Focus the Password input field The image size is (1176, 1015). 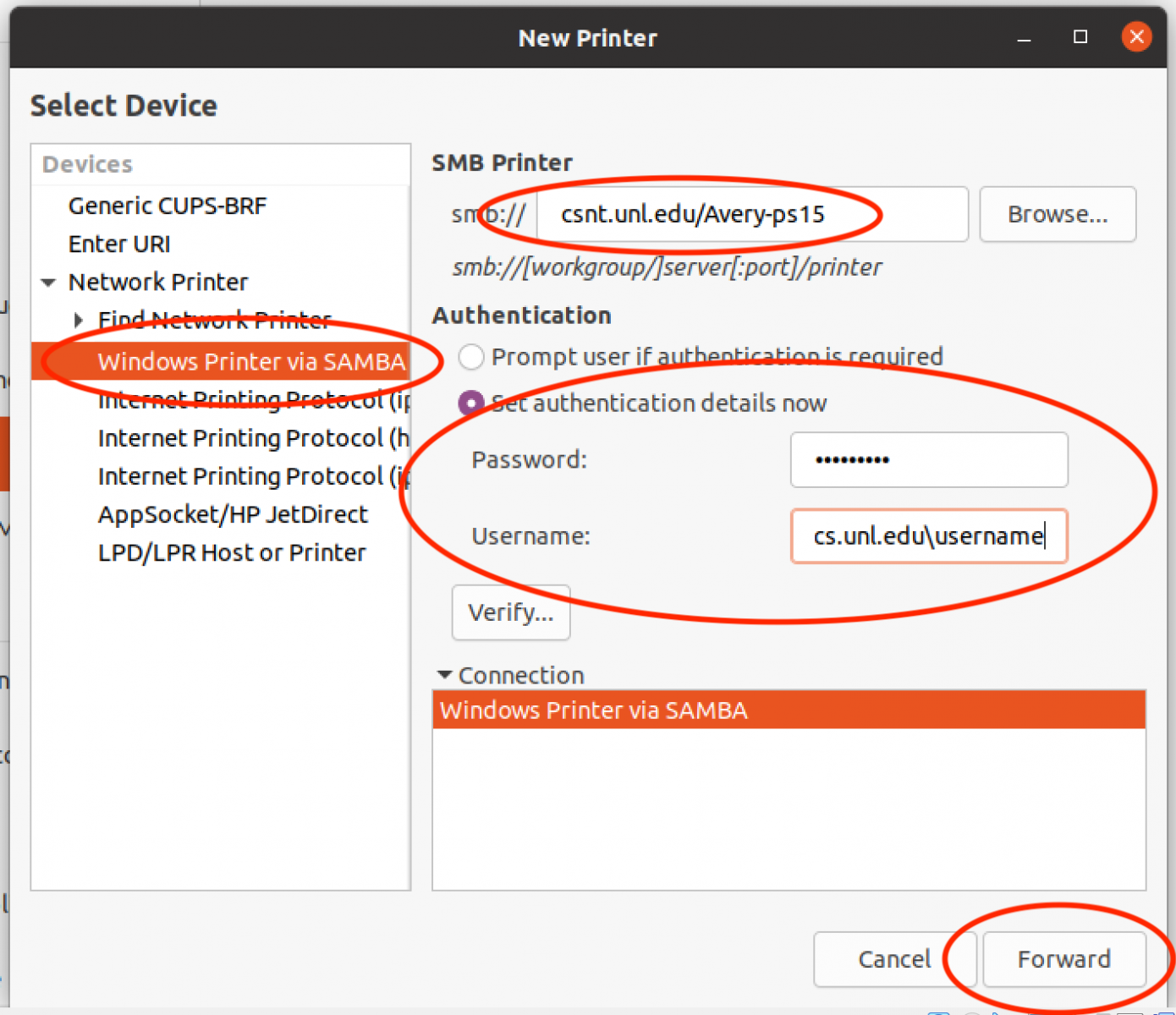[928, 460]
